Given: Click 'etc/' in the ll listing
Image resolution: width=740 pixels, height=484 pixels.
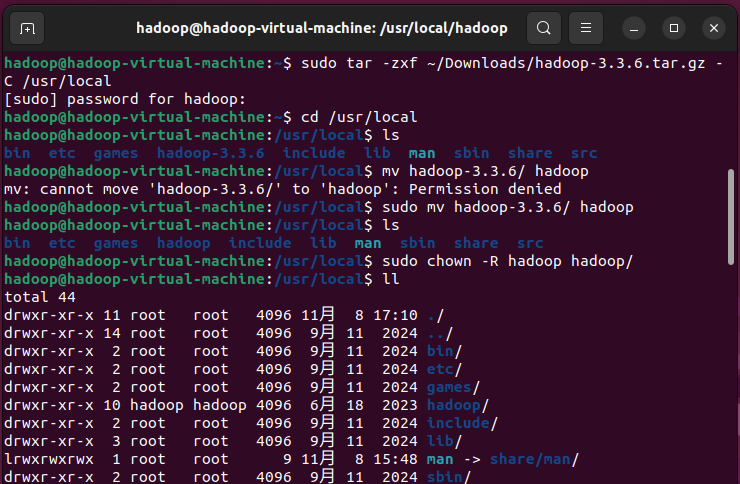Looking at the screenshot, I should (444, 369).
